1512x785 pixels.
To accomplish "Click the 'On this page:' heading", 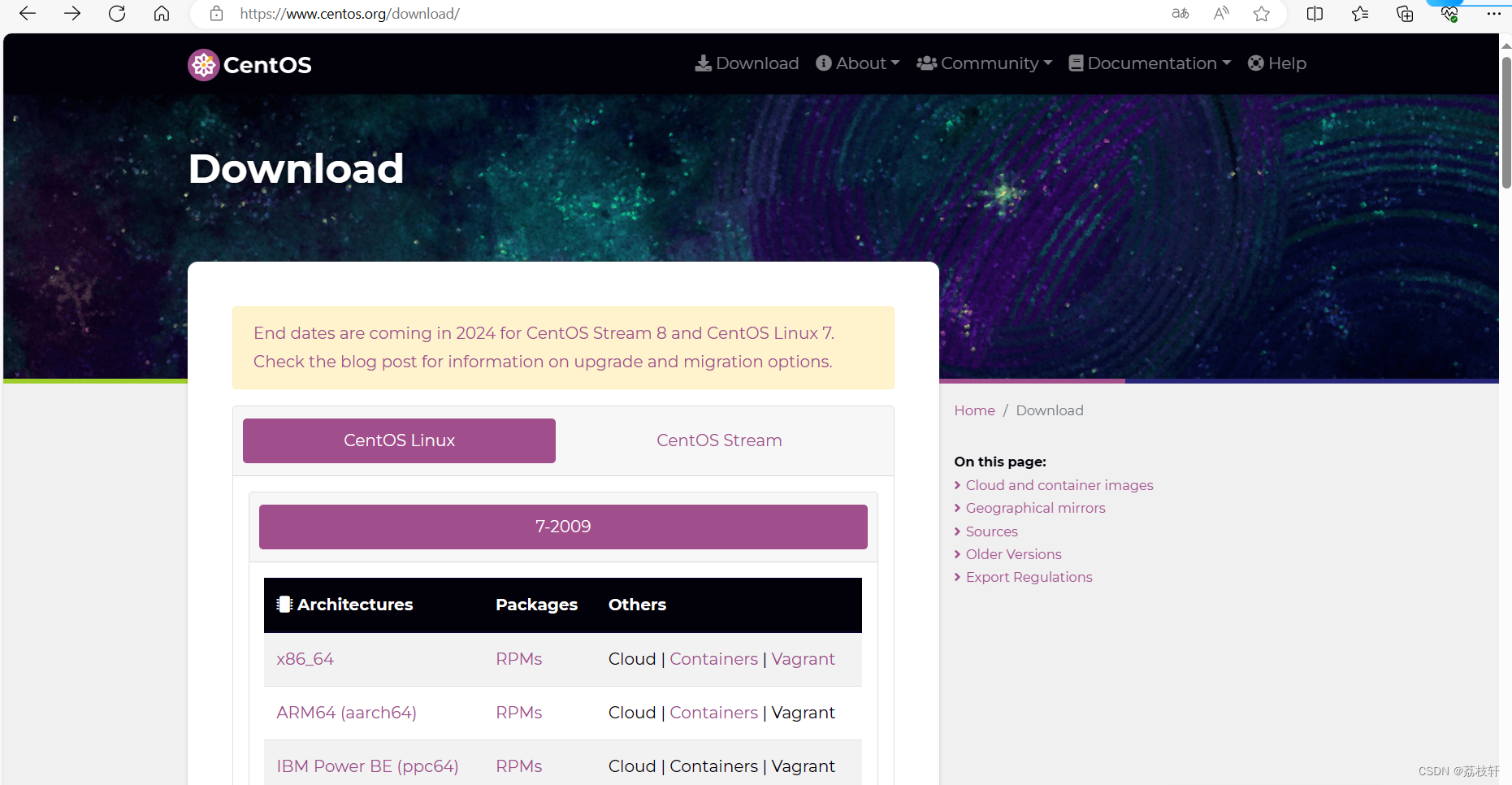I will coord(1000,462).
